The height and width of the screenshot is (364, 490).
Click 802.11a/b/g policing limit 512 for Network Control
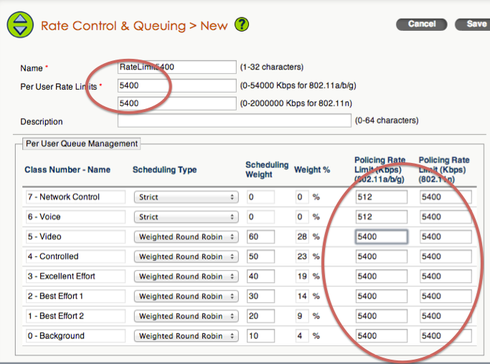[x=381, y=197]
